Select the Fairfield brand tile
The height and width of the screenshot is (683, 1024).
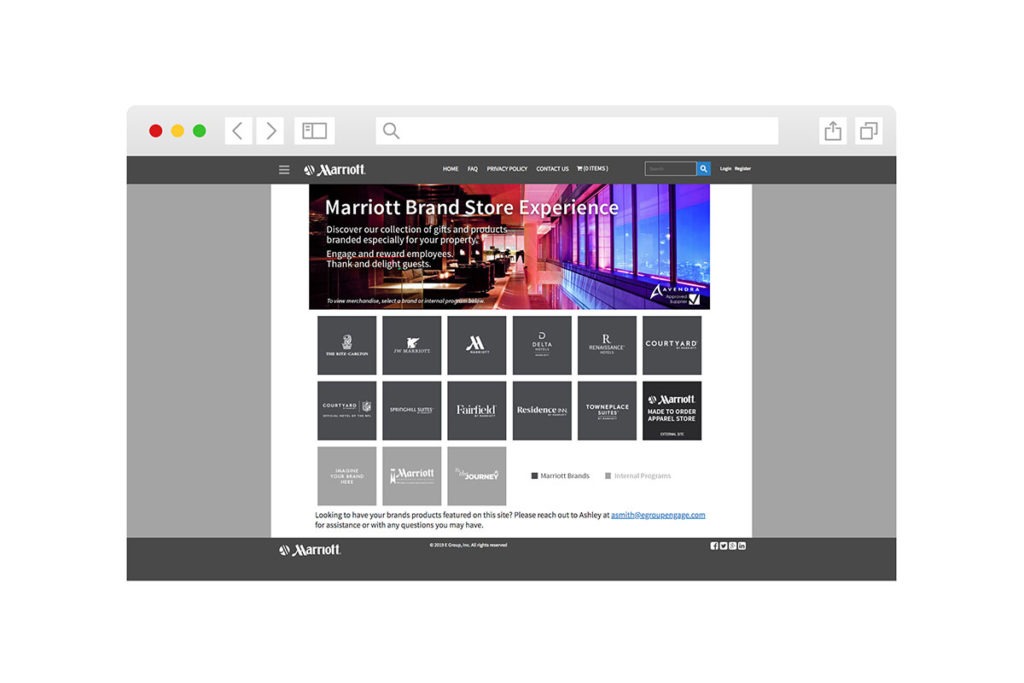click(x=477, y=411)
